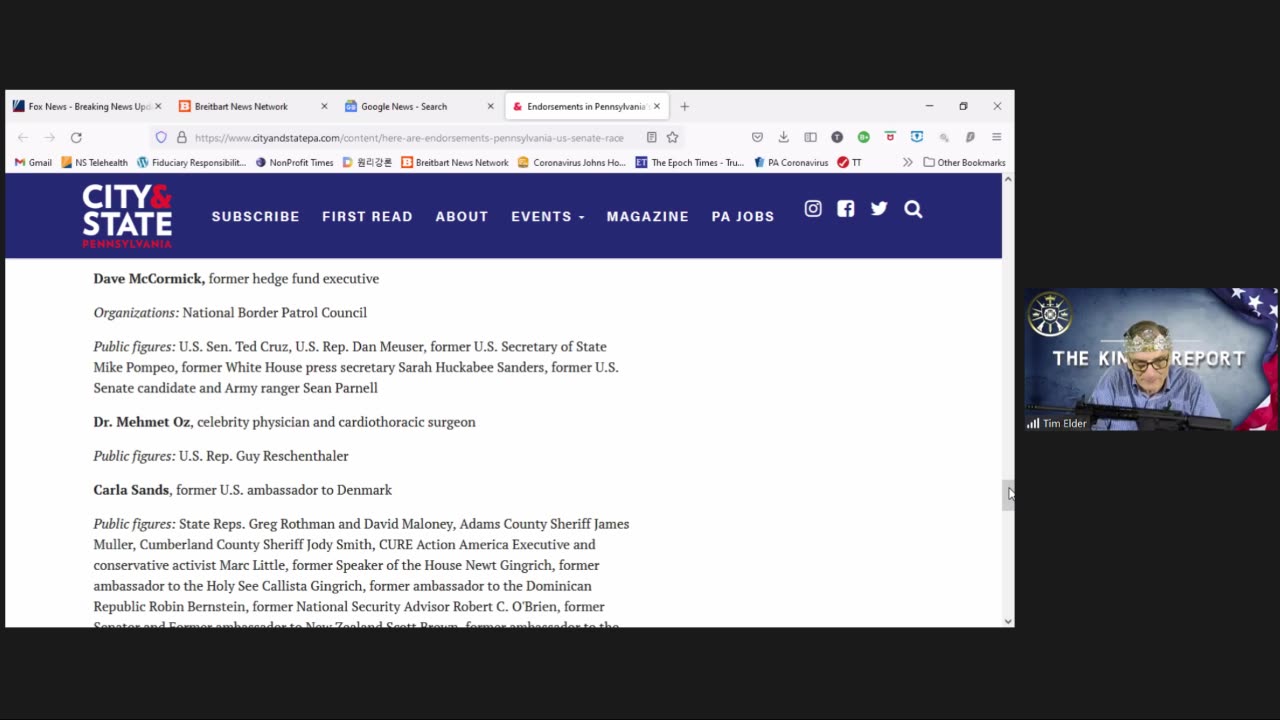The width and height of the screenshot is (1280, 720).
Task: View site security padlock info
Action: click(181, 137)
